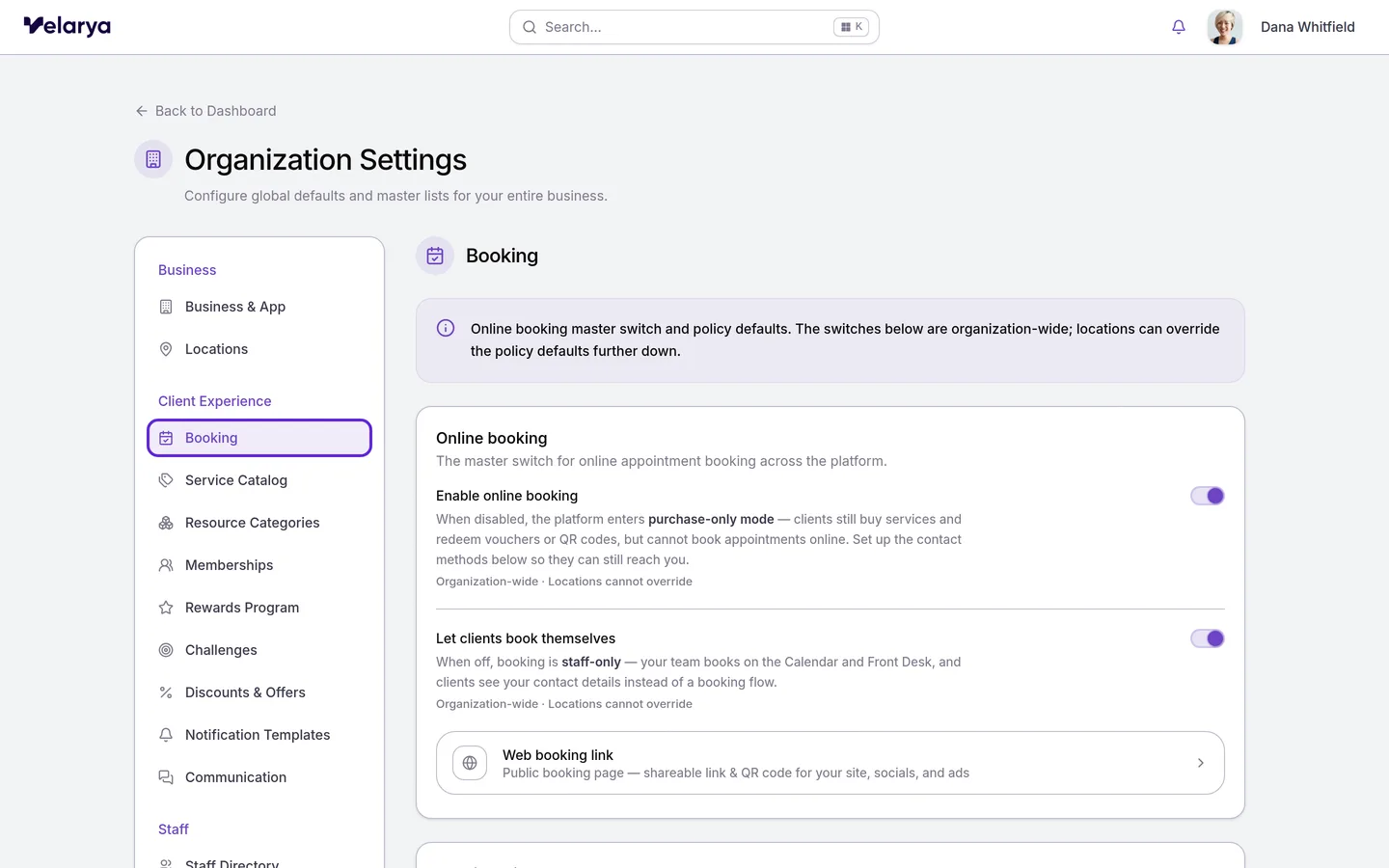Click 'purchase-only mode' bold text
Viewport: 1389px width, 868px height.
711,519
